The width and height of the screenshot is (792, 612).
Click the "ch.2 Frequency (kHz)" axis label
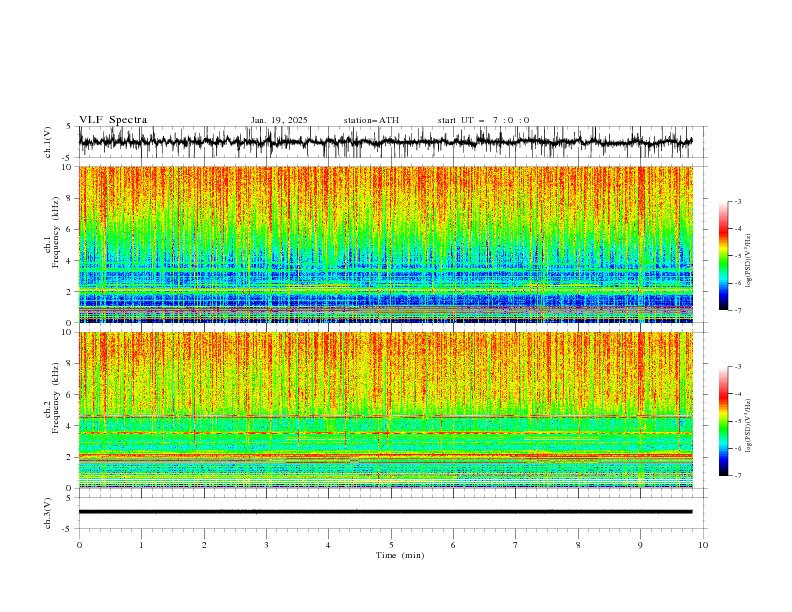pyautogui.click(x=52, y=398)
